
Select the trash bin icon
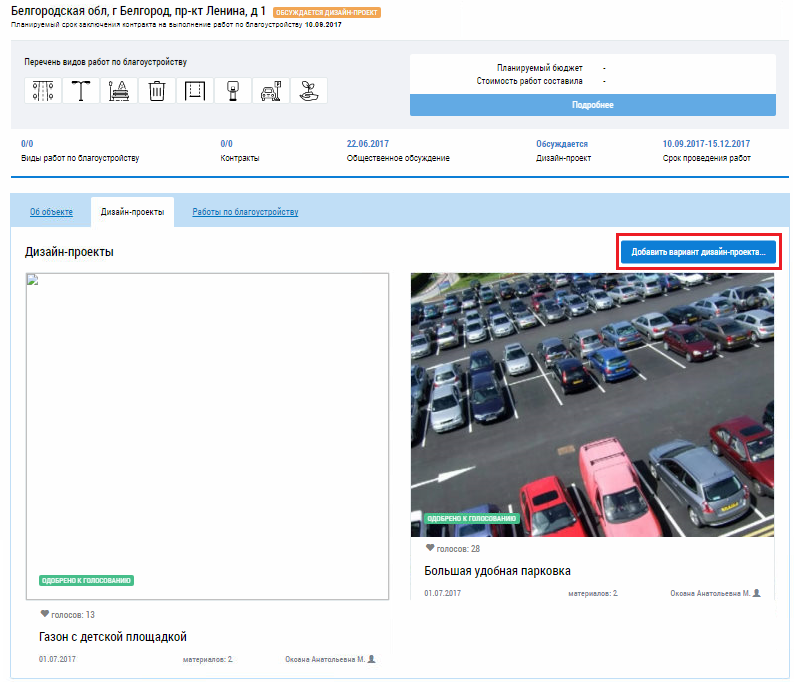point(157,91)
